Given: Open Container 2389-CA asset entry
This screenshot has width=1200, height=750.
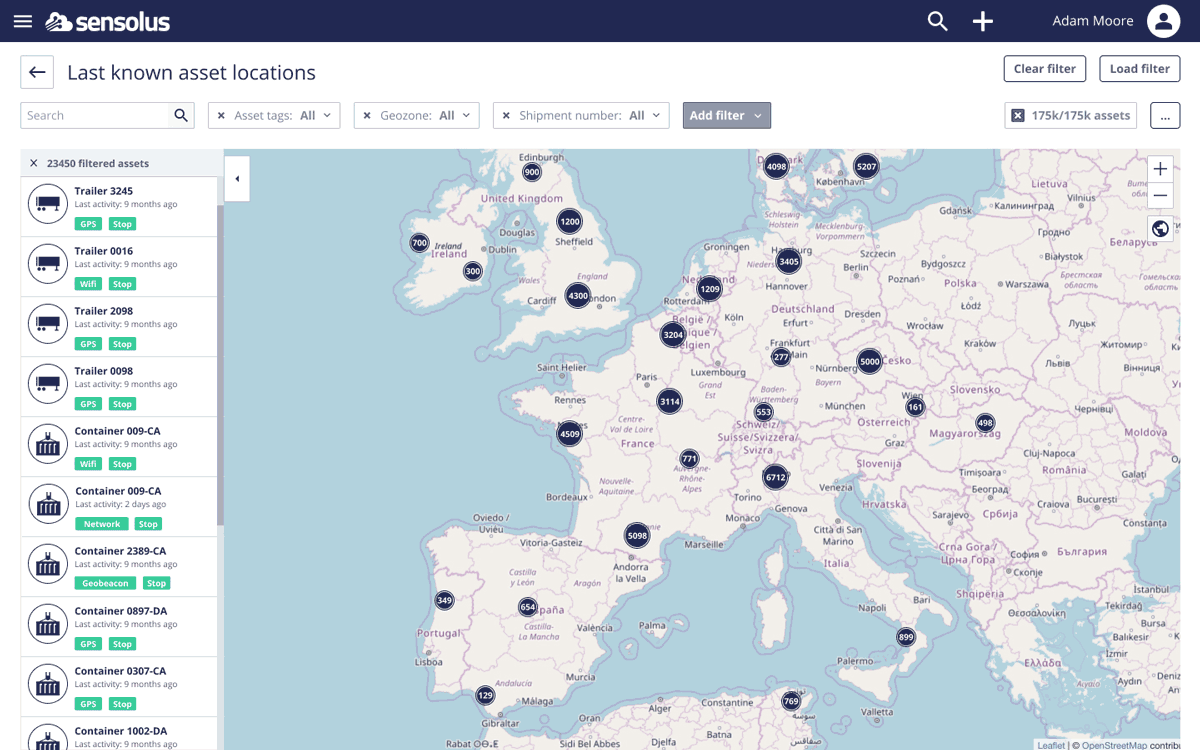Looking at the screenshot, I should pos(119,567).
